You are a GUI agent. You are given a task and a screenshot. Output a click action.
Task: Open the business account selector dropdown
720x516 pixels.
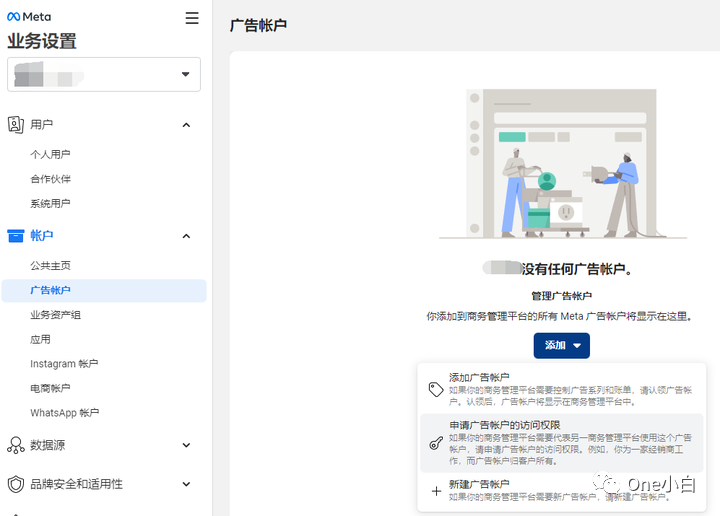pos(104,74)
